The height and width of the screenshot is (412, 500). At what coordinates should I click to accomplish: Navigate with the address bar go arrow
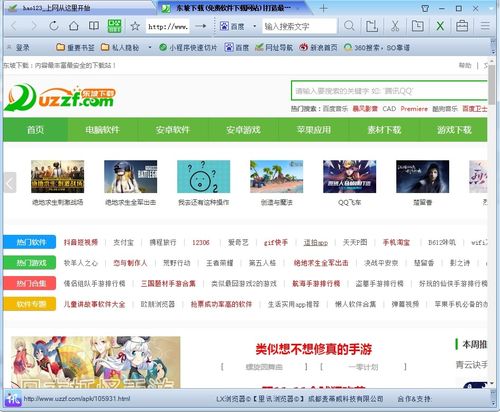point(201,26)
